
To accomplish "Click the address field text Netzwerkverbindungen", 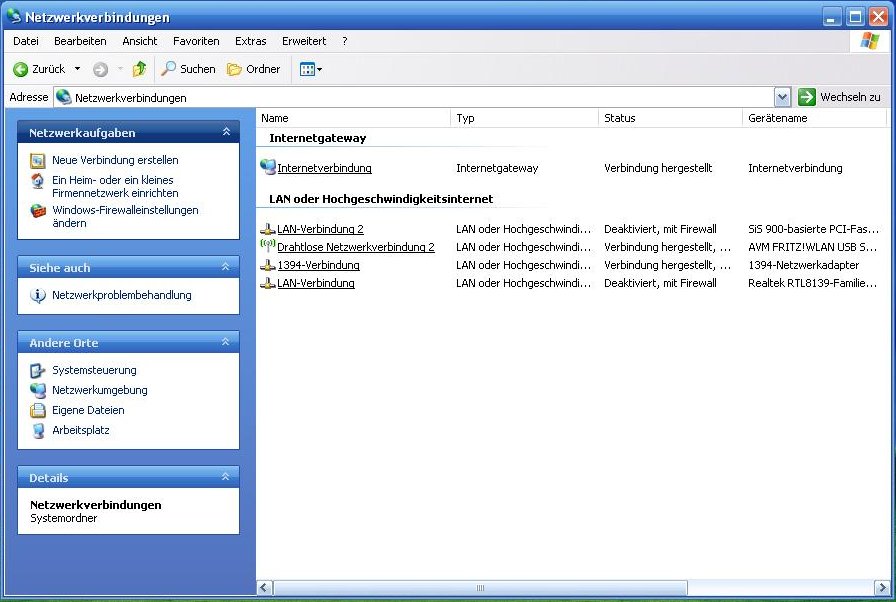I will (131, 98).
